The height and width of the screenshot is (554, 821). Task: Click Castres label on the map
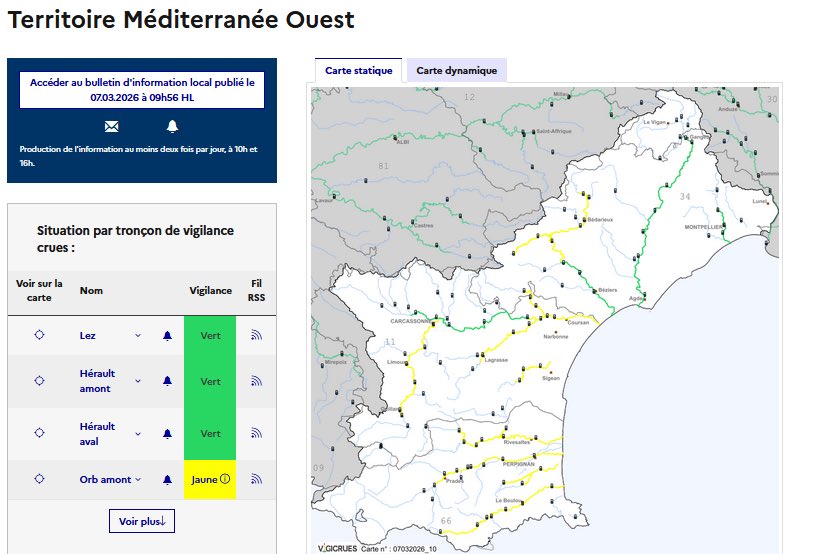tap(424, 226)
